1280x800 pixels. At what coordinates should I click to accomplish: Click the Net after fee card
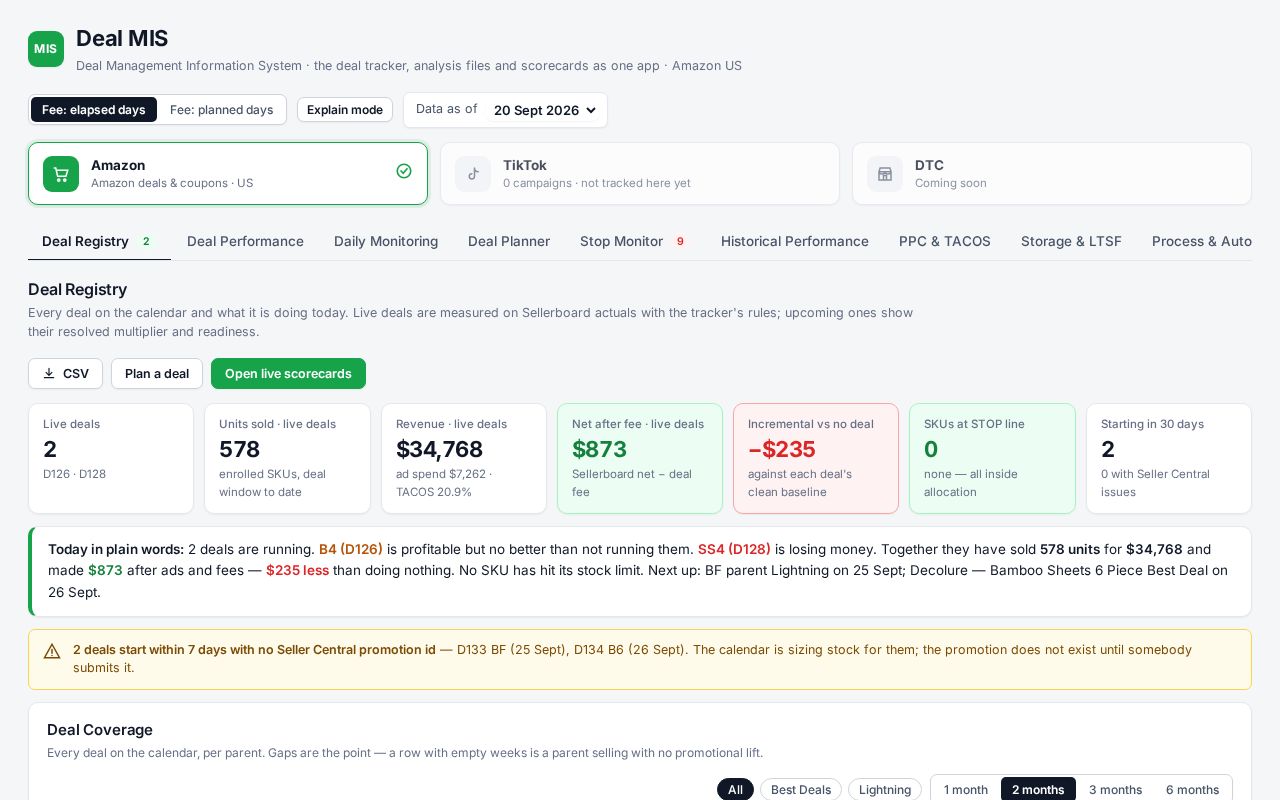click(x=640, y=459)
